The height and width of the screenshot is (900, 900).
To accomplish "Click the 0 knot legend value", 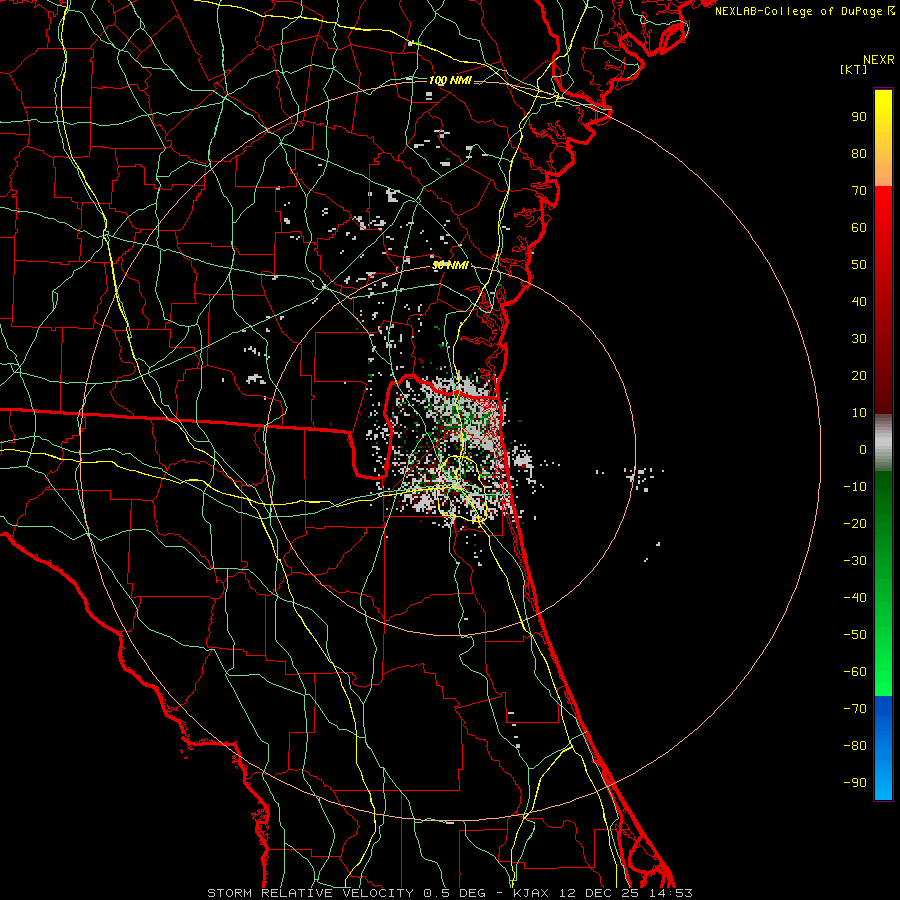I will 863,449.
